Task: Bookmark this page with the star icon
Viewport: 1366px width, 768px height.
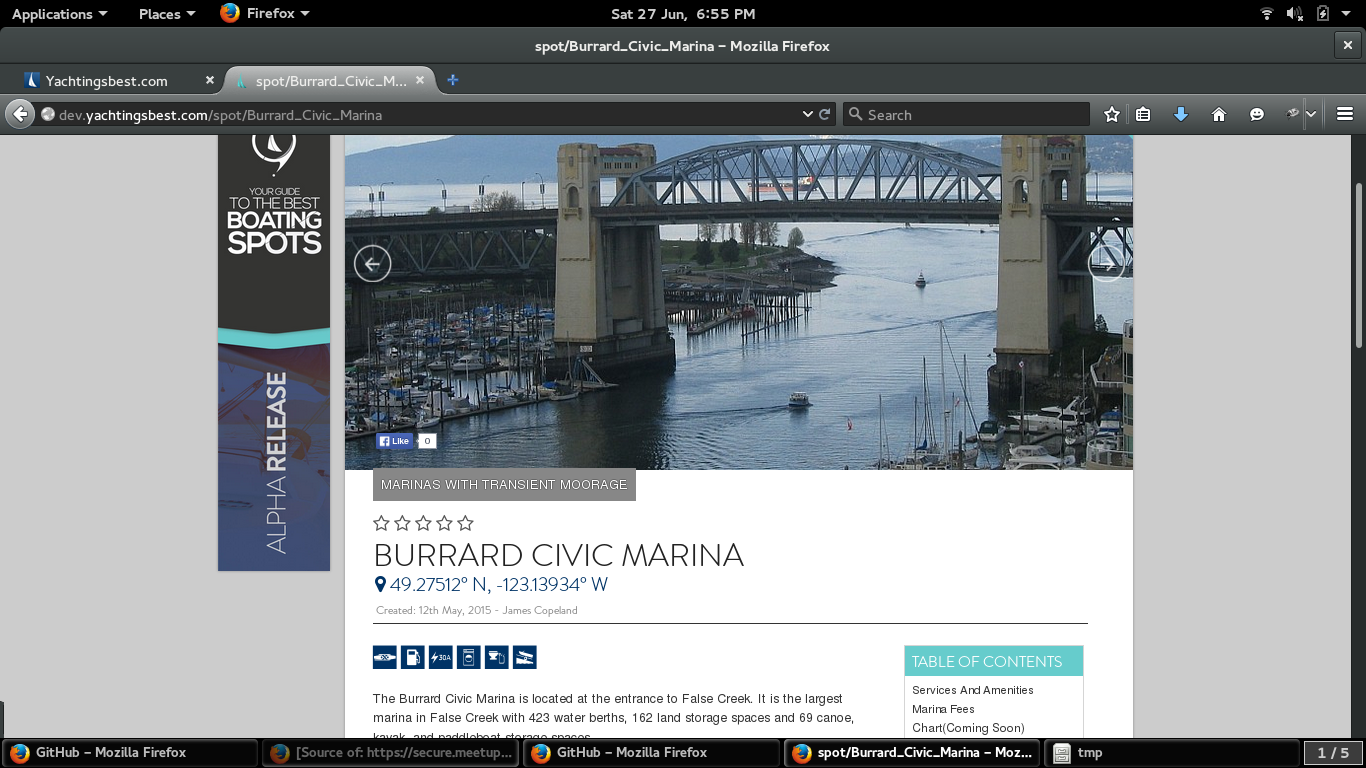Action: pos(1111,115)
